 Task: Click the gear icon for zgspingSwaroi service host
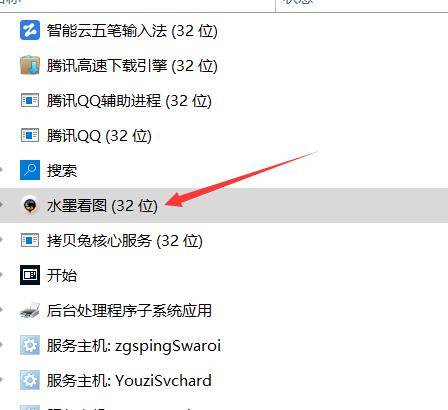30,345
